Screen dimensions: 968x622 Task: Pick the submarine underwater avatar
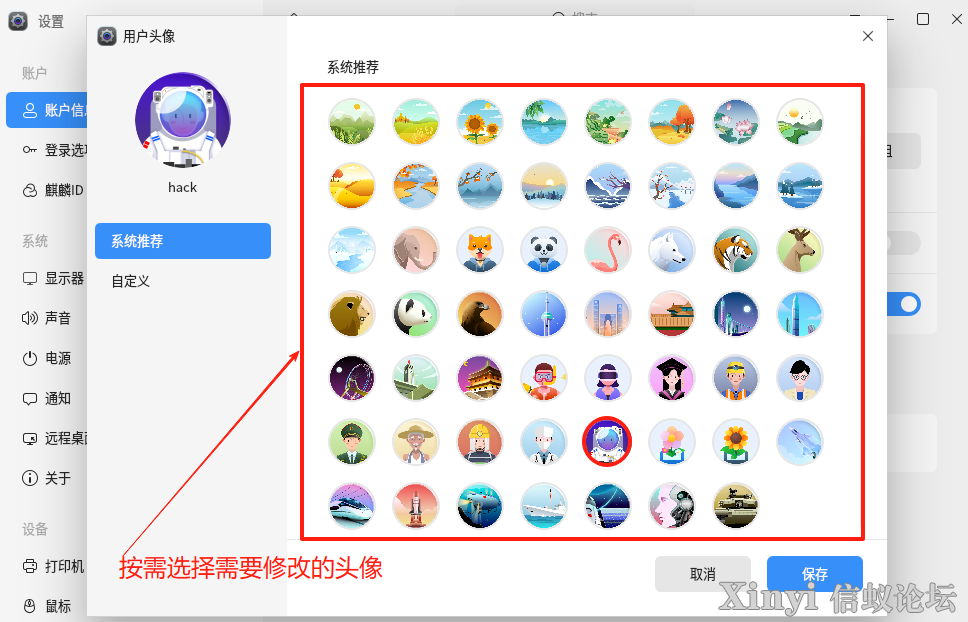tap(480, 507)
